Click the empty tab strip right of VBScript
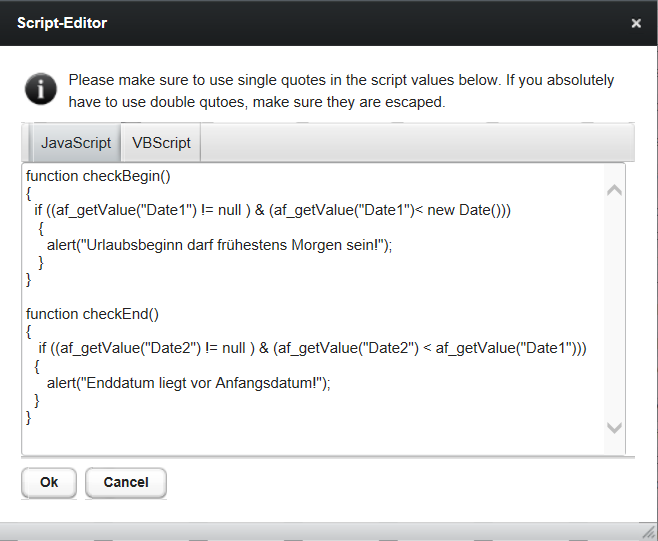Image resolution: width=658 pixels, height=541 pixels. click(418, 143)
